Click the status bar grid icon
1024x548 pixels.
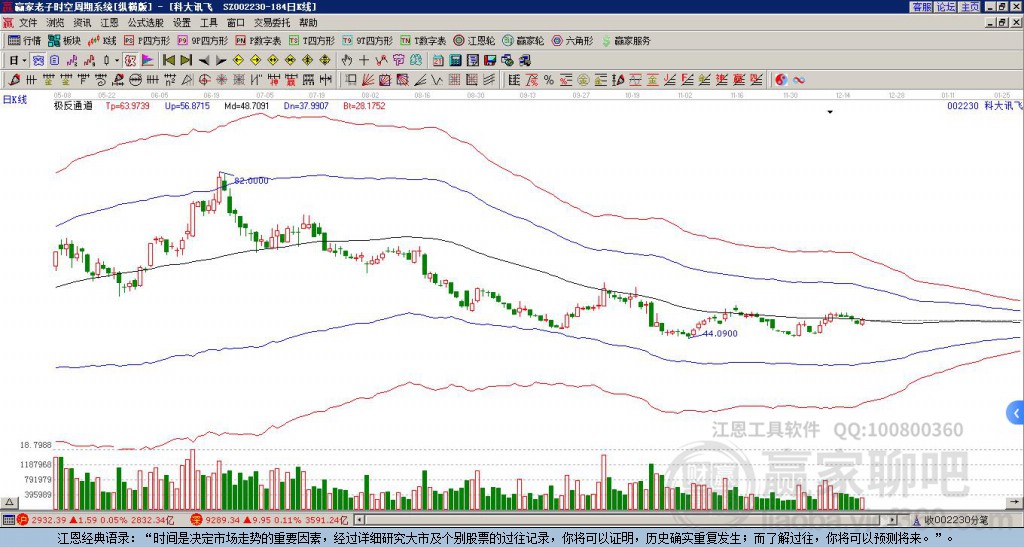(x=8, y=521)
